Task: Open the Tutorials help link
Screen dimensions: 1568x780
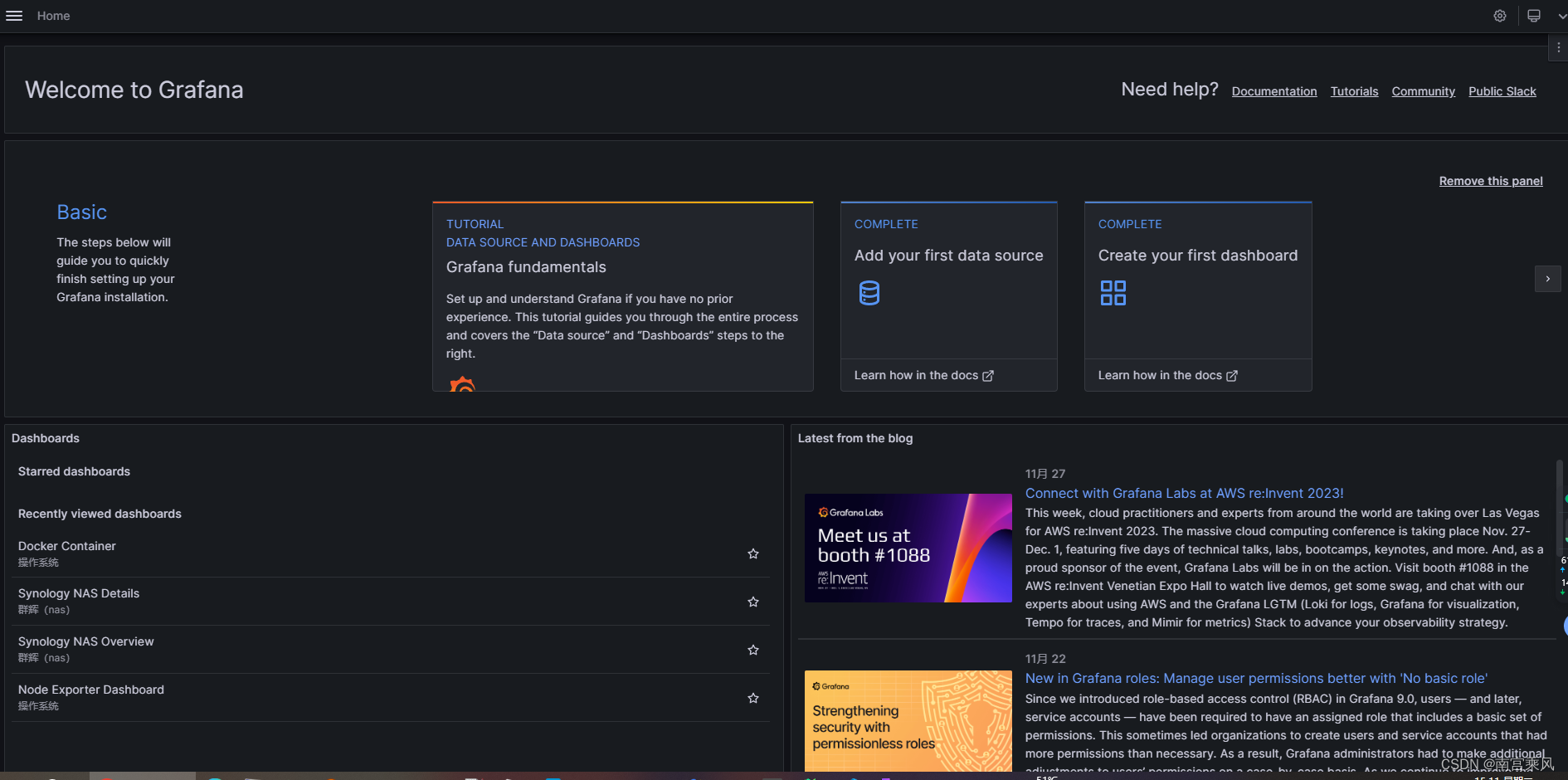Action: tap(1354, 91)
